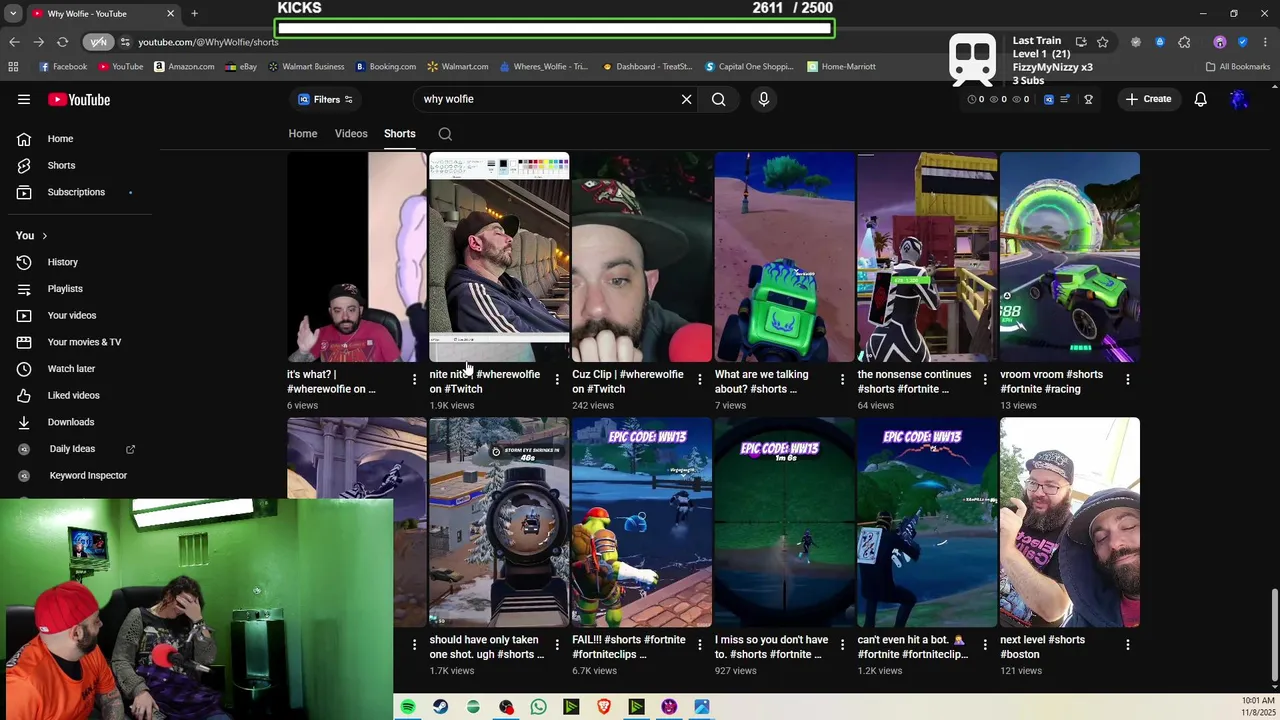This screenshot has height=720, width=1280.
Task: Open the vidIQ list icon with dot
Action: pyautogui.click(x=1065, y=99)
